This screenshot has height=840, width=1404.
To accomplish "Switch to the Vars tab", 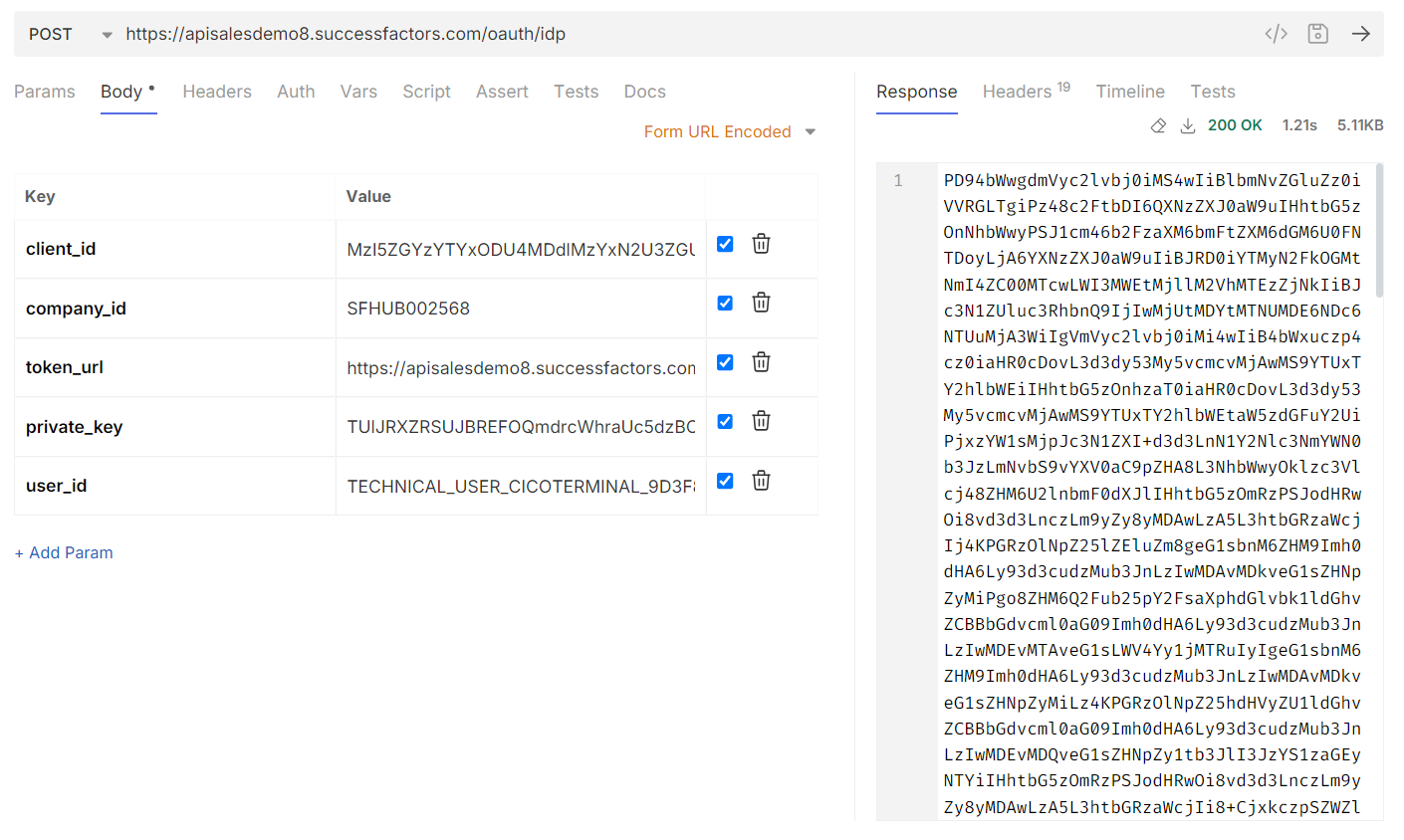I will pos(358,92).
